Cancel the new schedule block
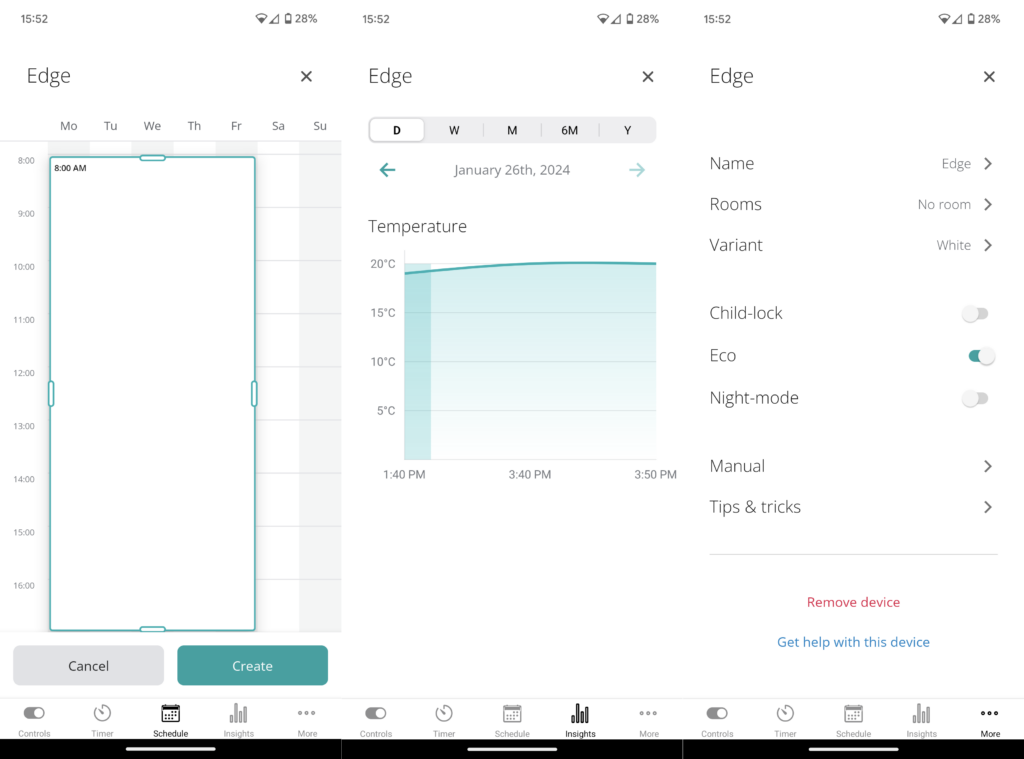The image size is (1024, 759). click(x=88, y=666)
